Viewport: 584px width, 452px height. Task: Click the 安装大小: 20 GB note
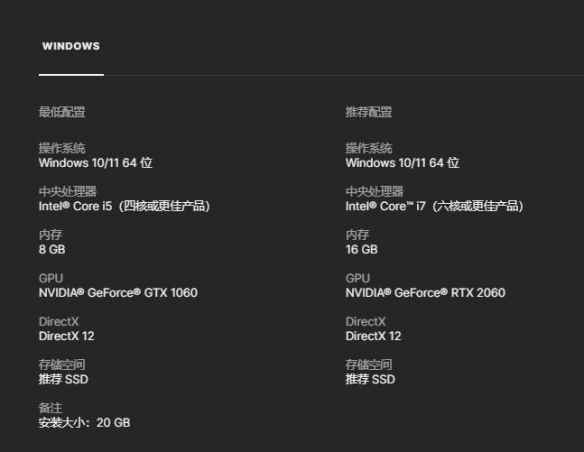tap(85, 423)
